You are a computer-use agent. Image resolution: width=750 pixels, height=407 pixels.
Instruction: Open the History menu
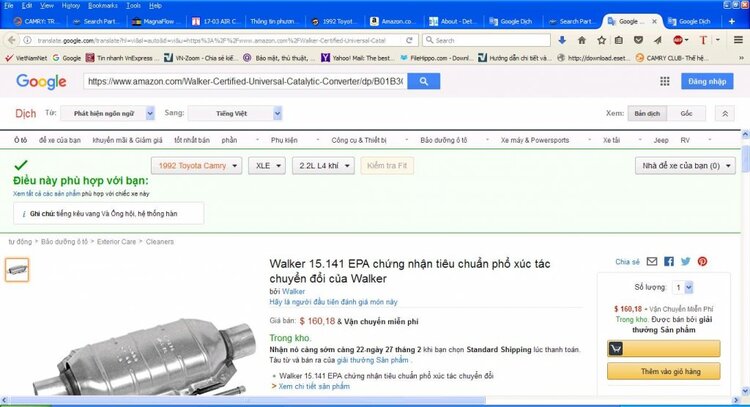(70, 6)
